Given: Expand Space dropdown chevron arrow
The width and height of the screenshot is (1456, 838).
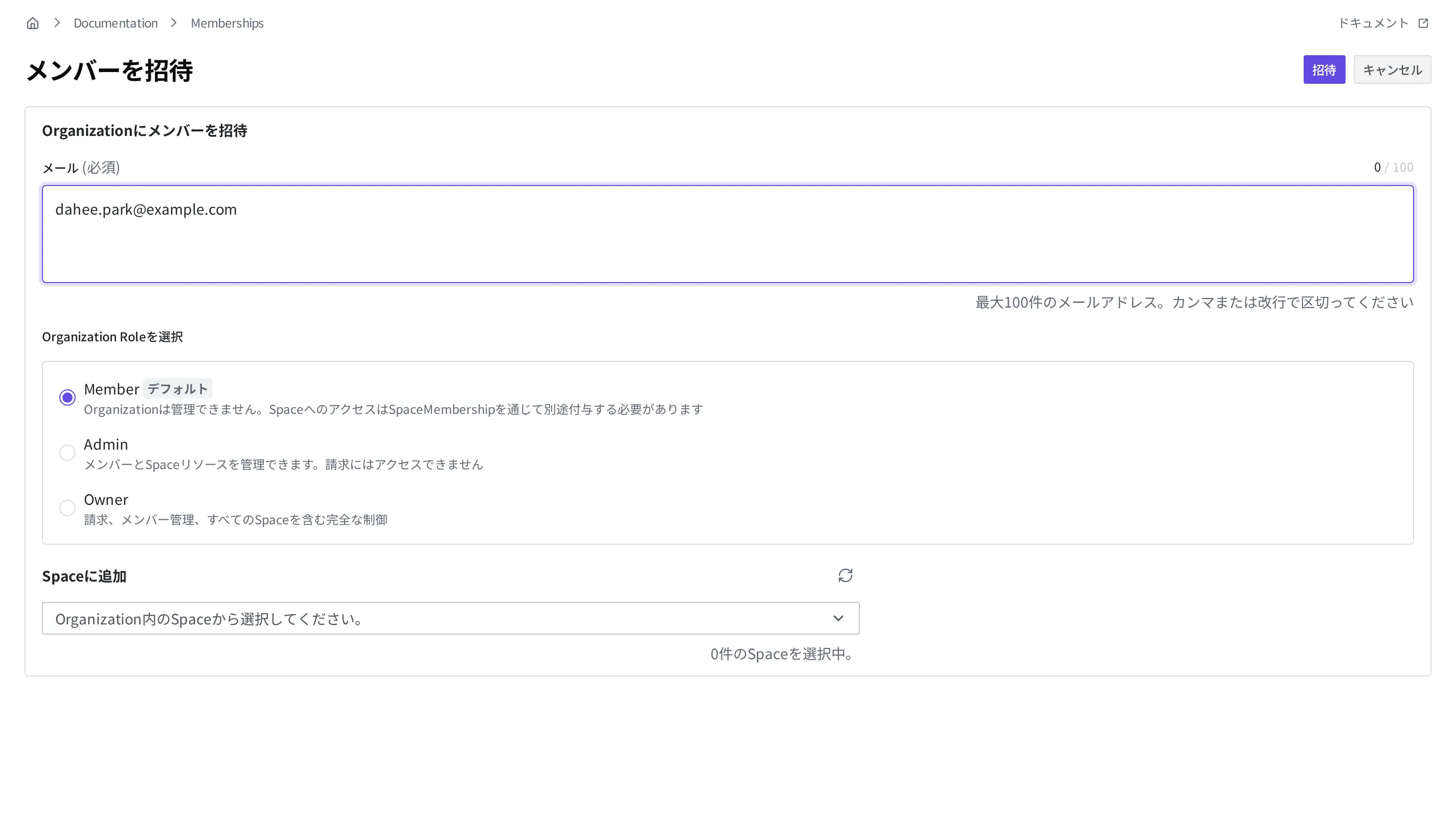Looking at the screenshot, I should click(x=838, y=618).
